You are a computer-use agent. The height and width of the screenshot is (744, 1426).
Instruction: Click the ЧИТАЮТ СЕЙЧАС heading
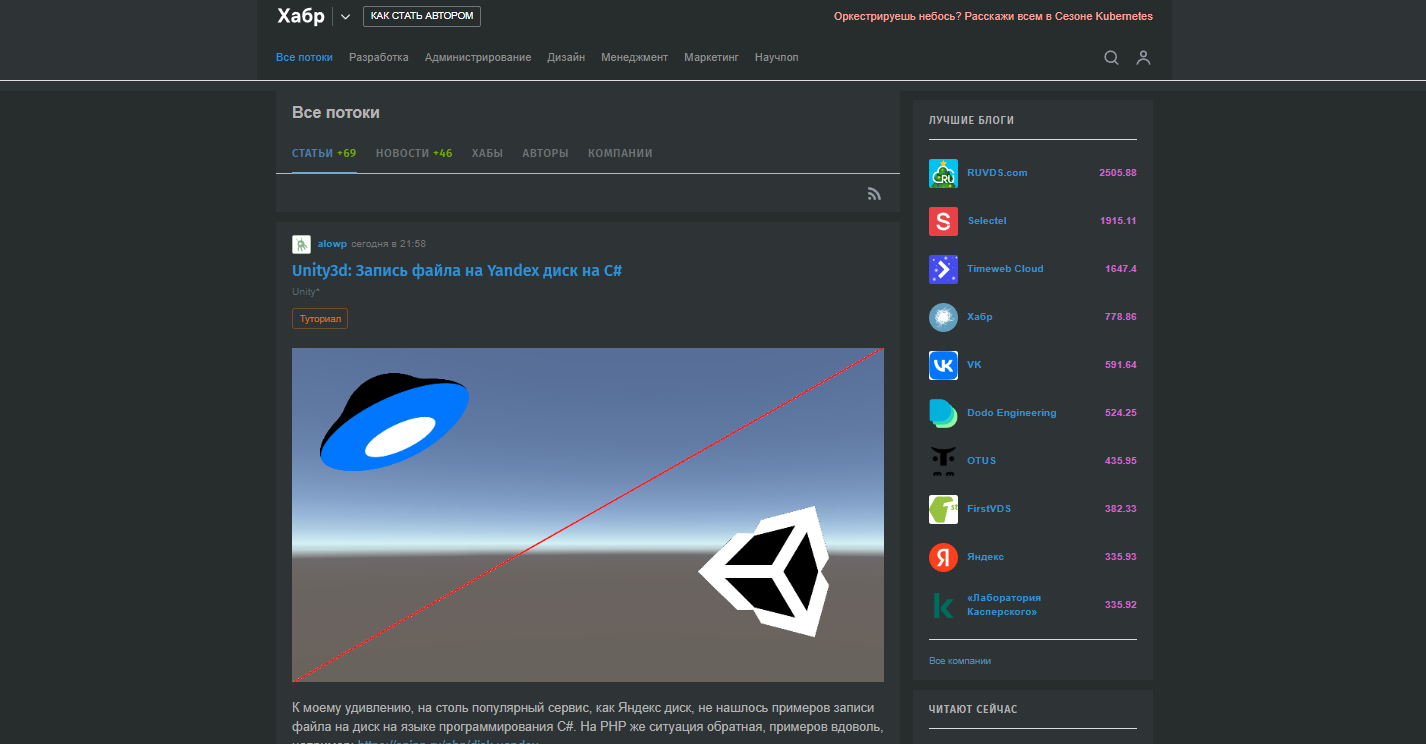pyautogui.click(x=973, y=709)
